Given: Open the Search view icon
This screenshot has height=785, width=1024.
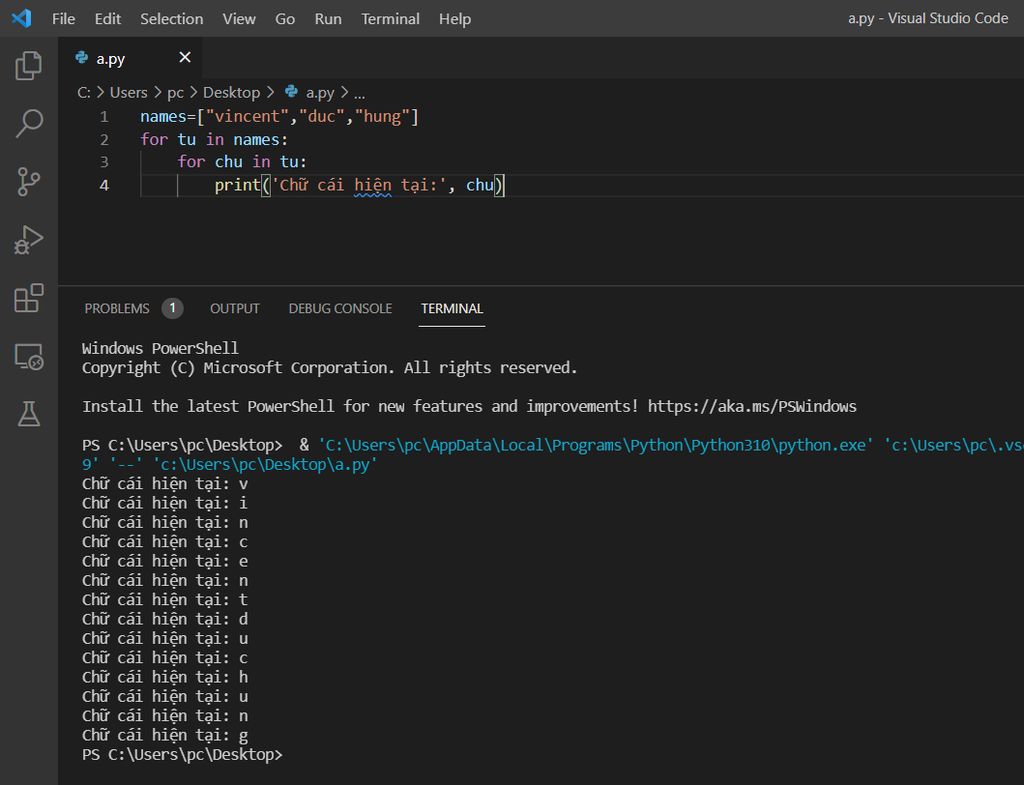Looking at the screenshot, I should [29, 124].
